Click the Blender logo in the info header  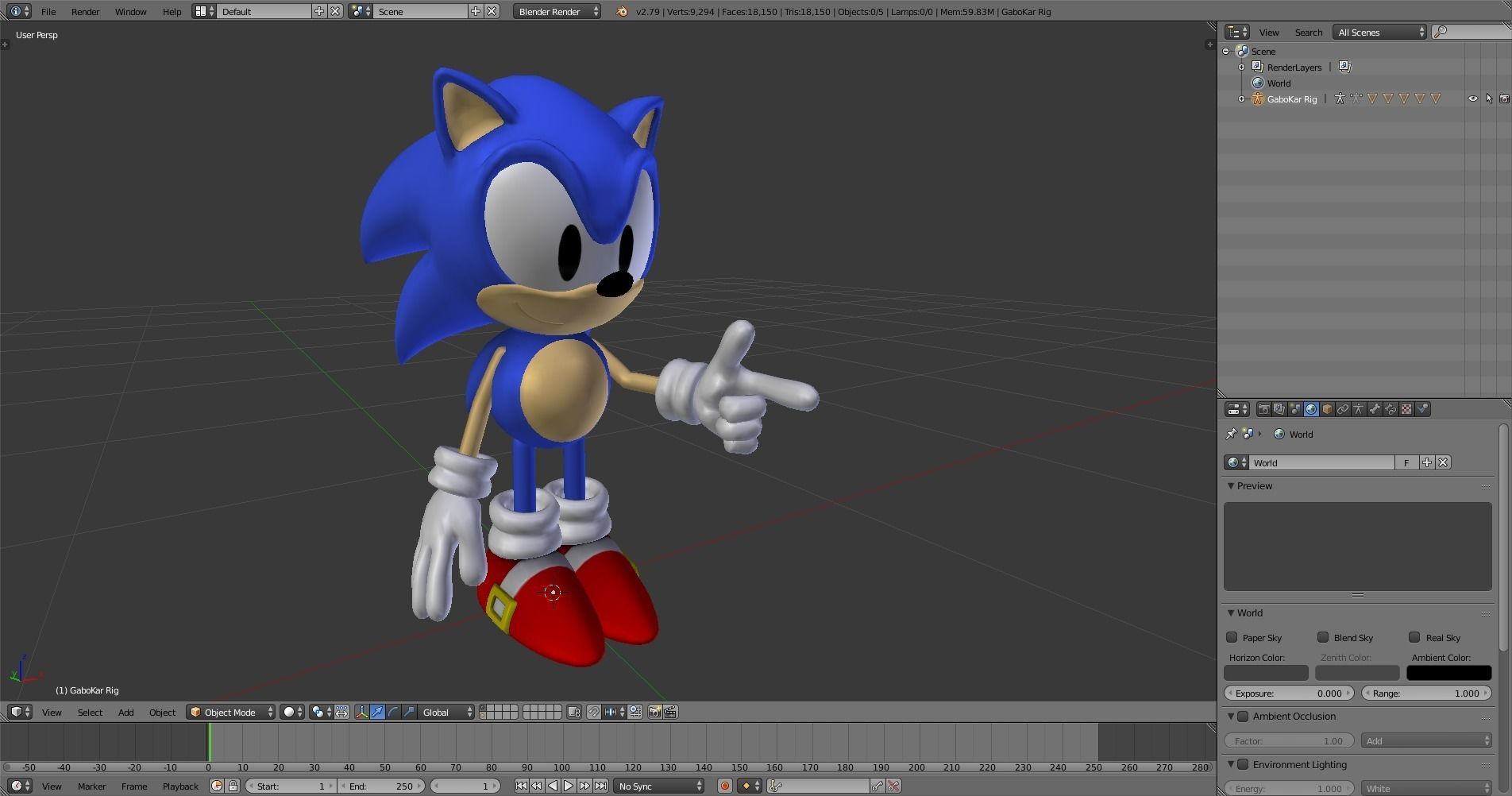point(622,11)
